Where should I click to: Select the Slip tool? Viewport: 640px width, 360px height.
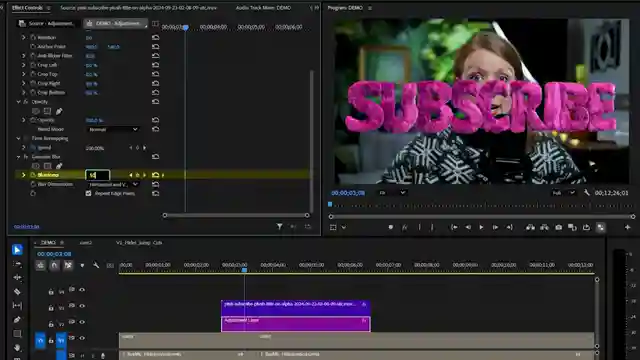pos(17,305)
